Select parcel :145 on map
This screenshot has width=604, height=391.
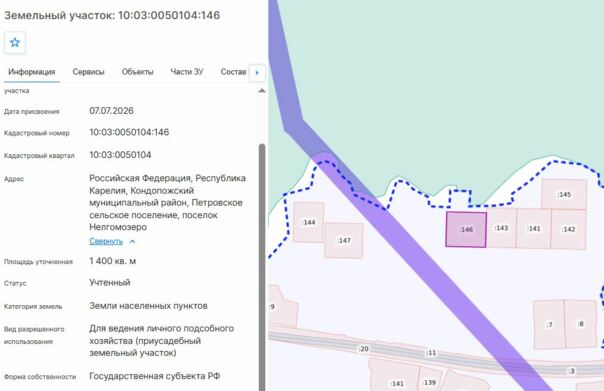564,195
